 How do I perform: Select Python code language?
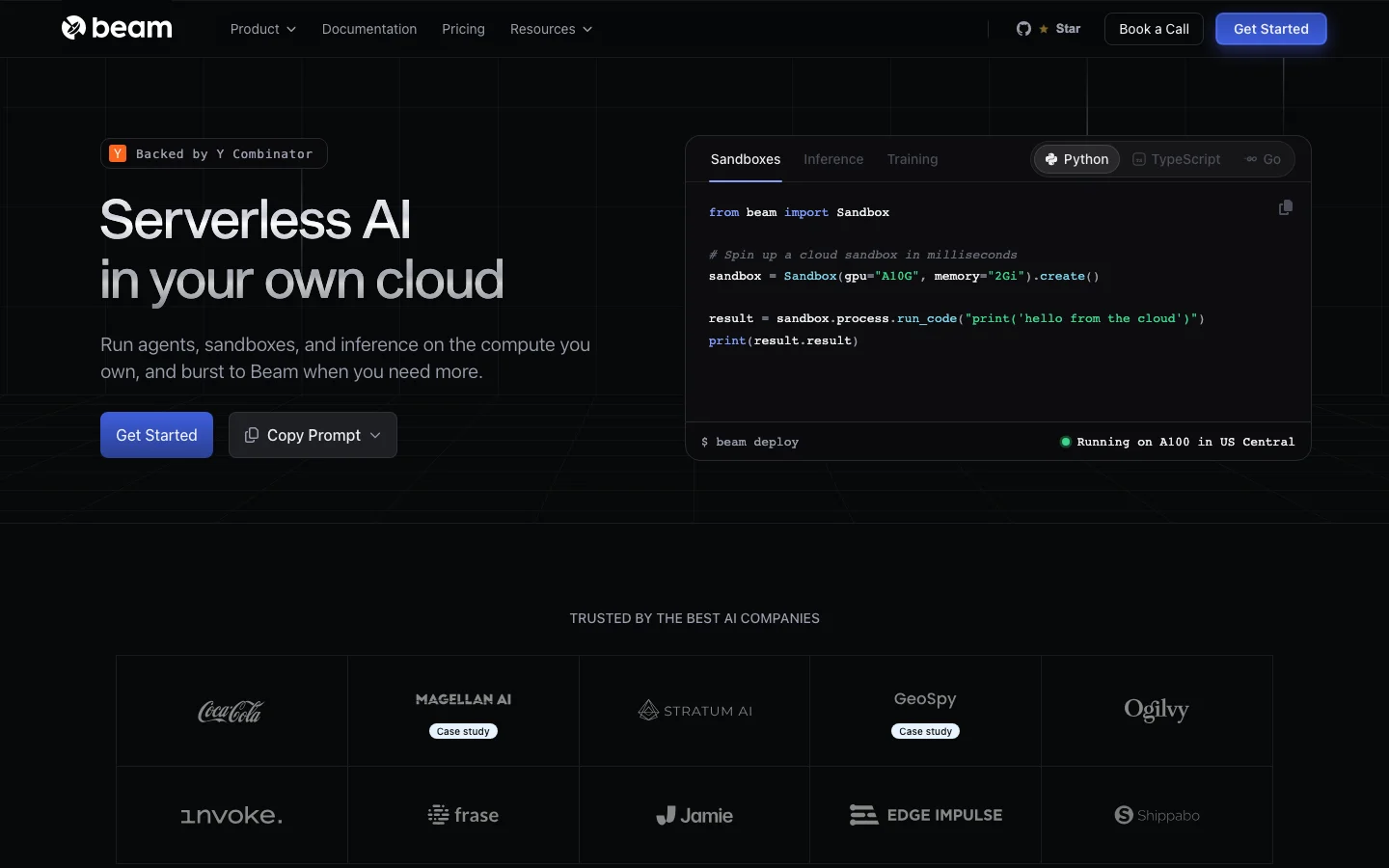tap(1076, 159)
